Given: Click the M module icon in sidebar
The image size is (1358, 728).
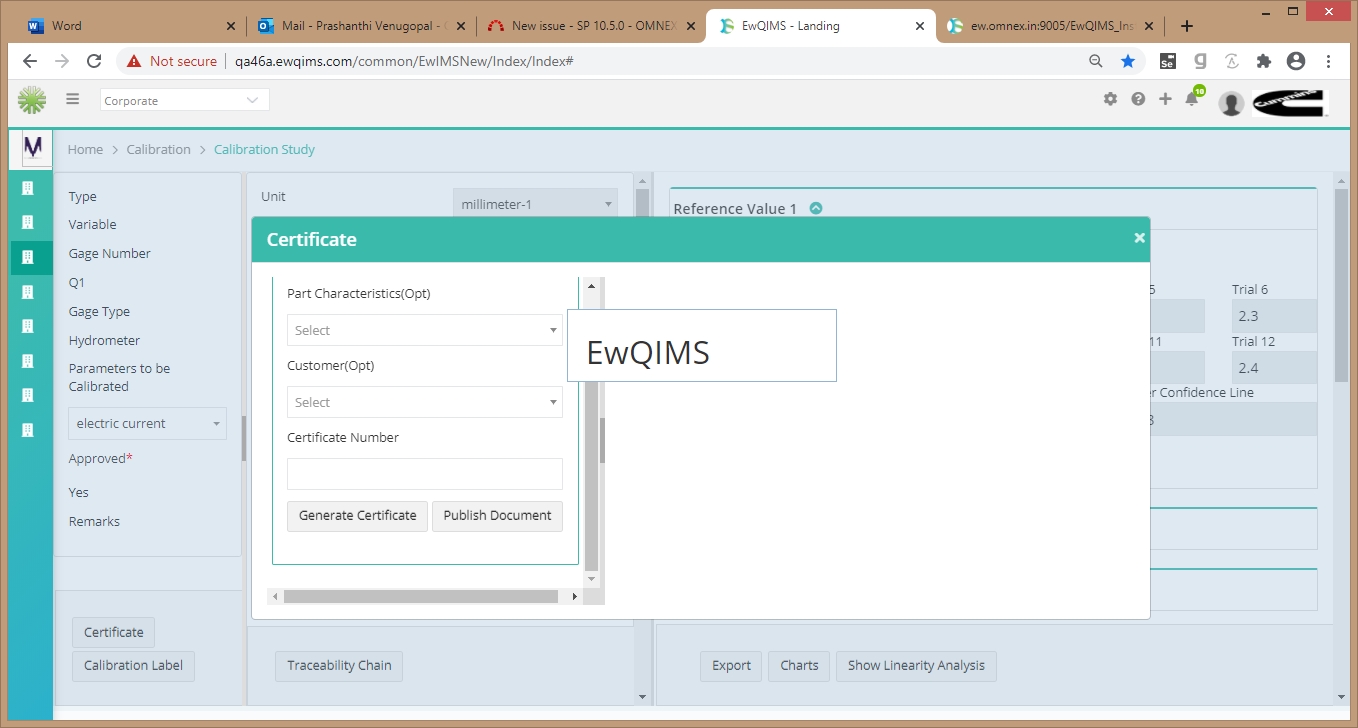Looking at the screenshot, I should point(33,148).
